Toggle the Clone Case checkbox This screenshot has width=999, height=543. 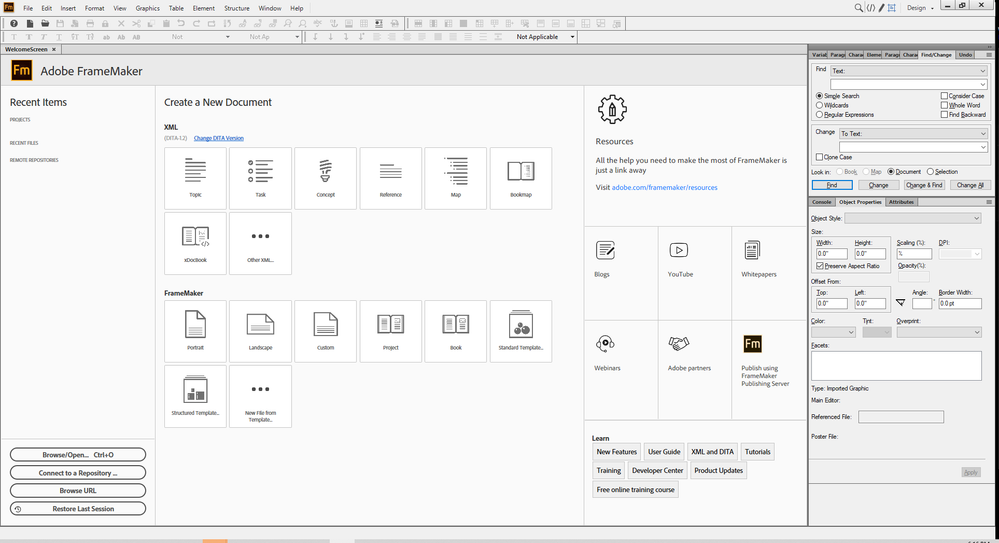tap(819, 157)
